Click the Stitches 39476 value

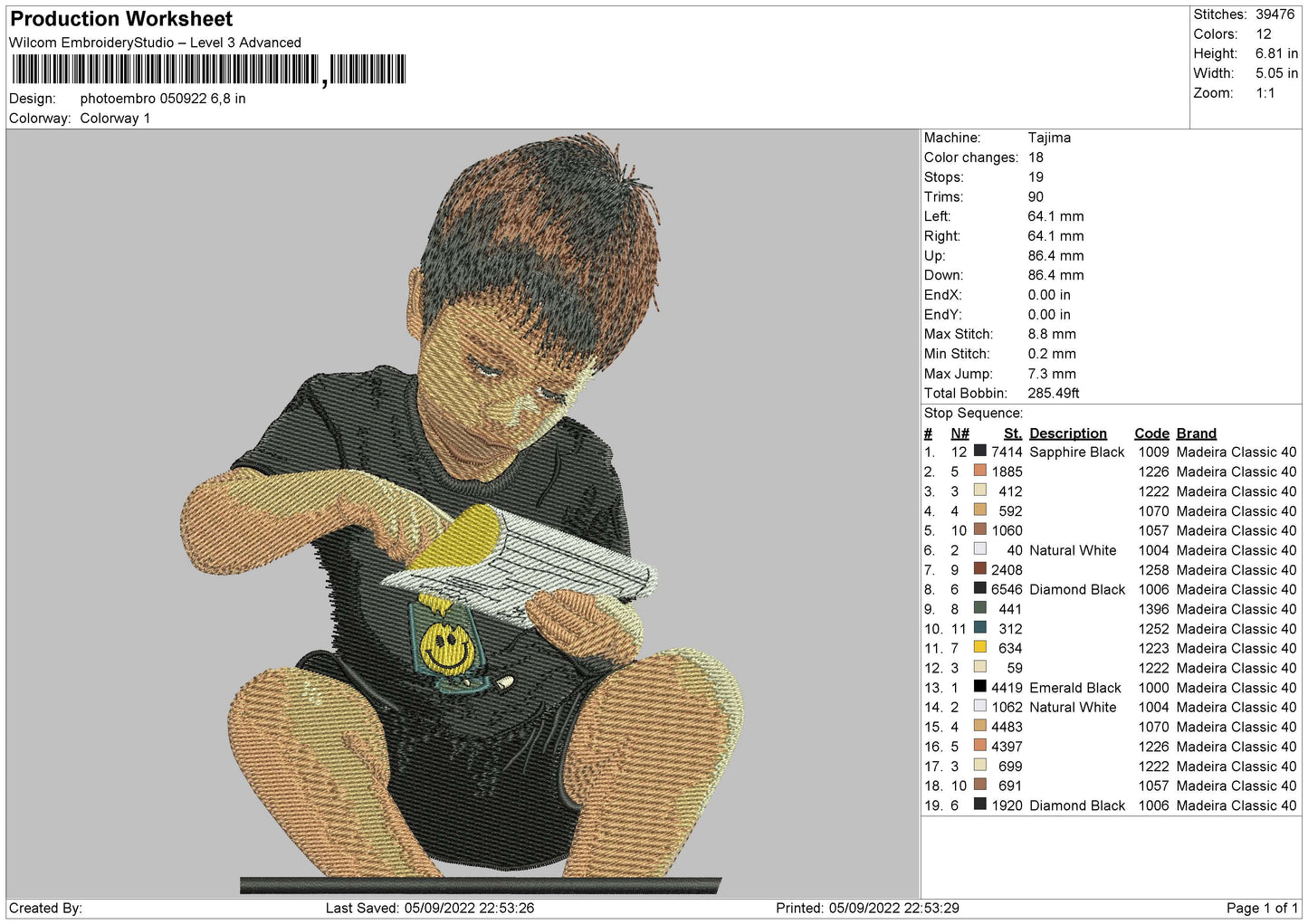[1275, 14]
